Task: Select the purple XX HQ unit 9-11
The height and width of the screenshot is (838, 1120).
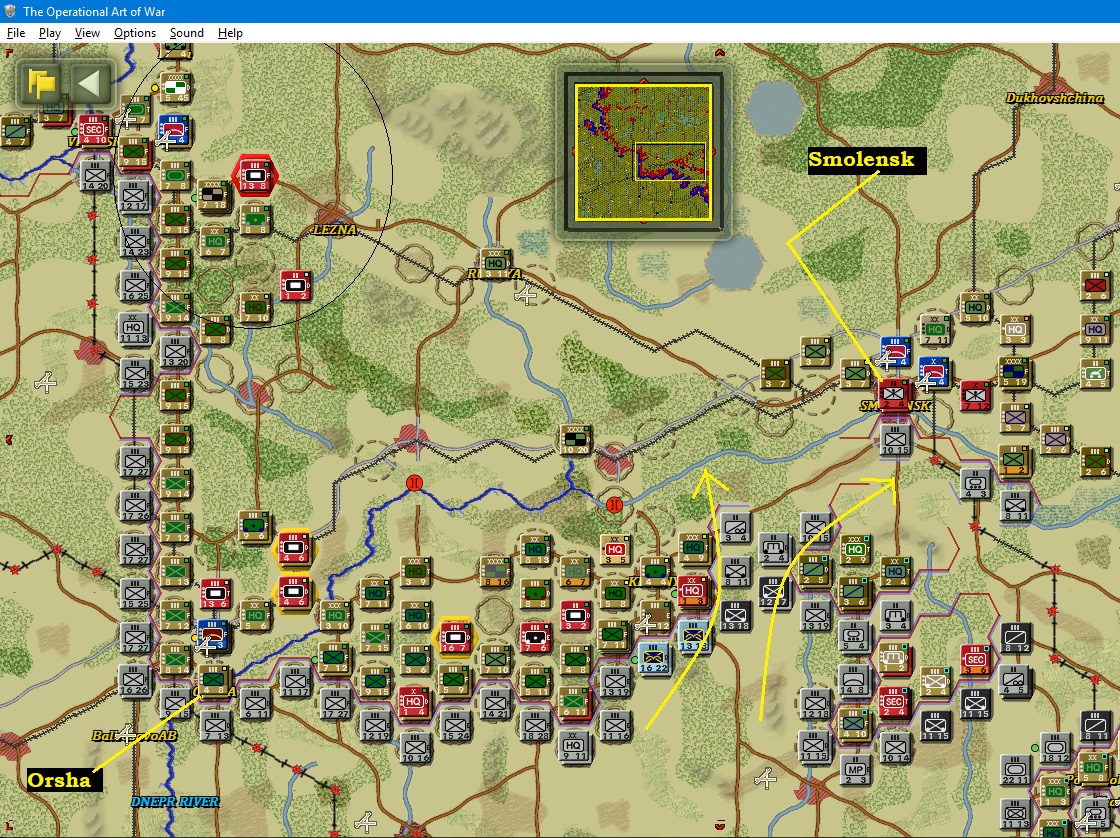Action: click(1095, 329)
